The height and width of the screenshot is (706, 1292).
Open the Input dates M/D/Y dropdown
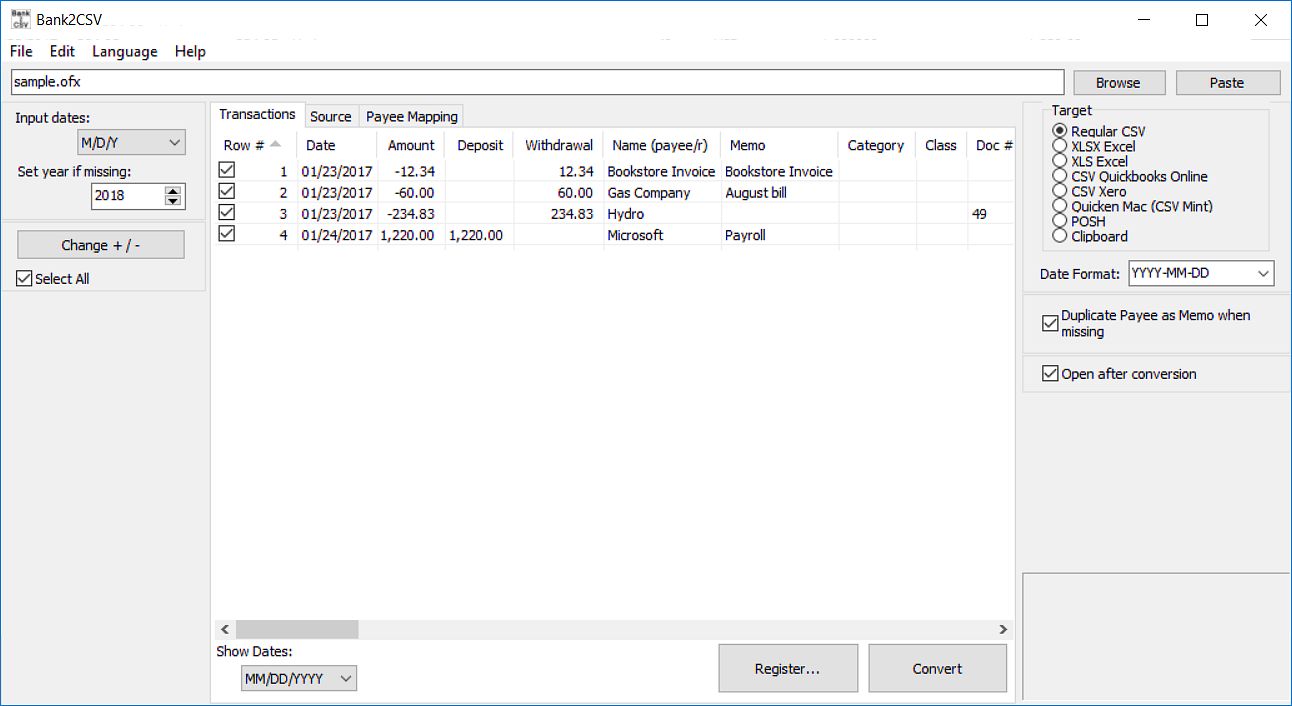tap(131, 143)
